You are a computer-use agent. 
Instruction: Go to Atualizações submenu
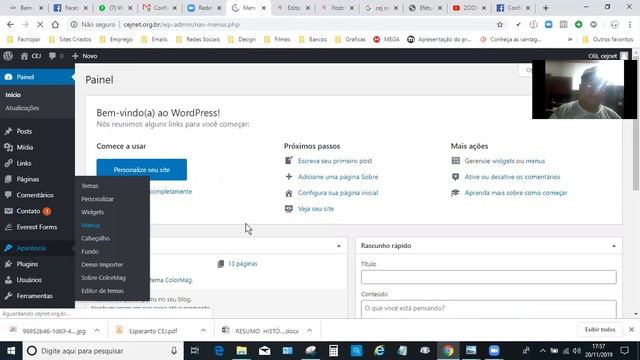click(x=22, y=108)
